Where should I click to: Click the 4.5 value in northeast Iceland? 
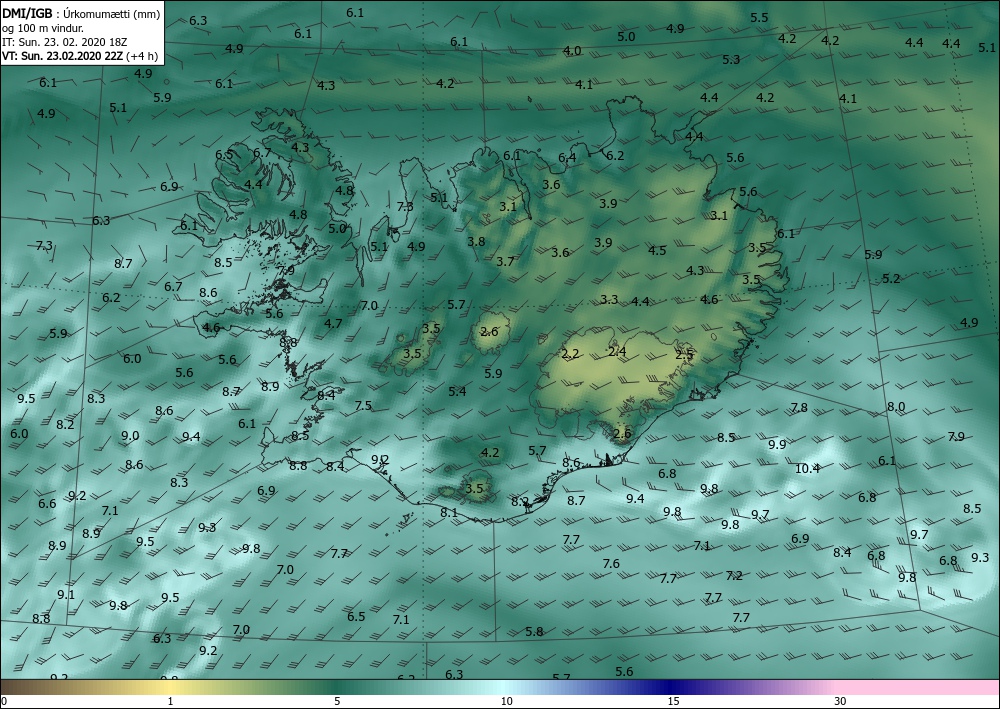pos(657,251)
